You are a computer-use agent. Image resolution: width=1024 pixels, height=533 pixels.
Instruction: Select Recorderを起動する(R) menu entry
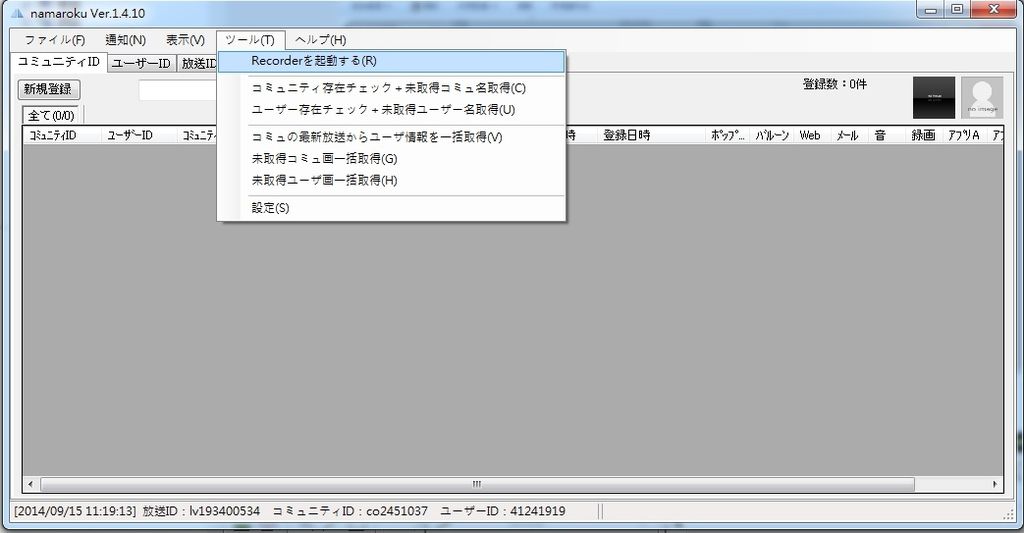tap(391, 61)
